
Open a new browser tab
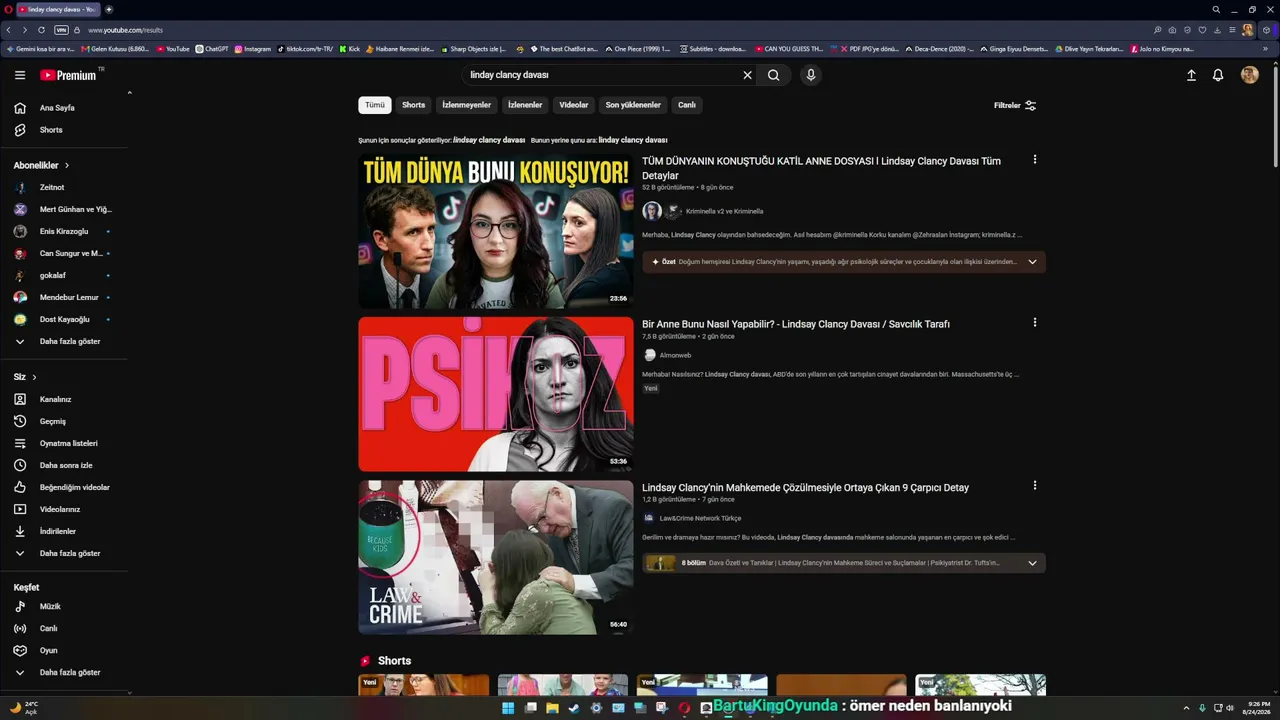(109, 9)
